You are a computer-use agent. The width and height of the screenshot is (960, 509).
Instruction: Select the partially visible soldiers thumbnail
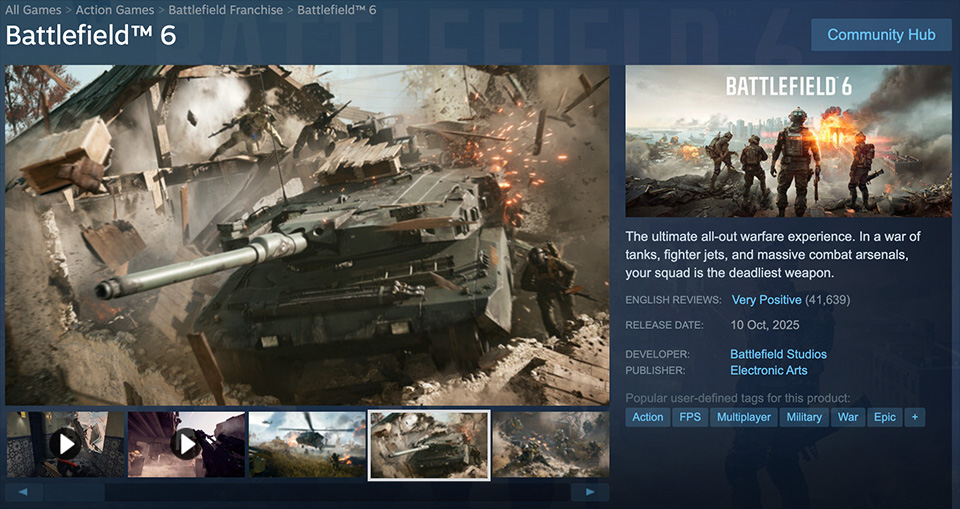[551, 445]
